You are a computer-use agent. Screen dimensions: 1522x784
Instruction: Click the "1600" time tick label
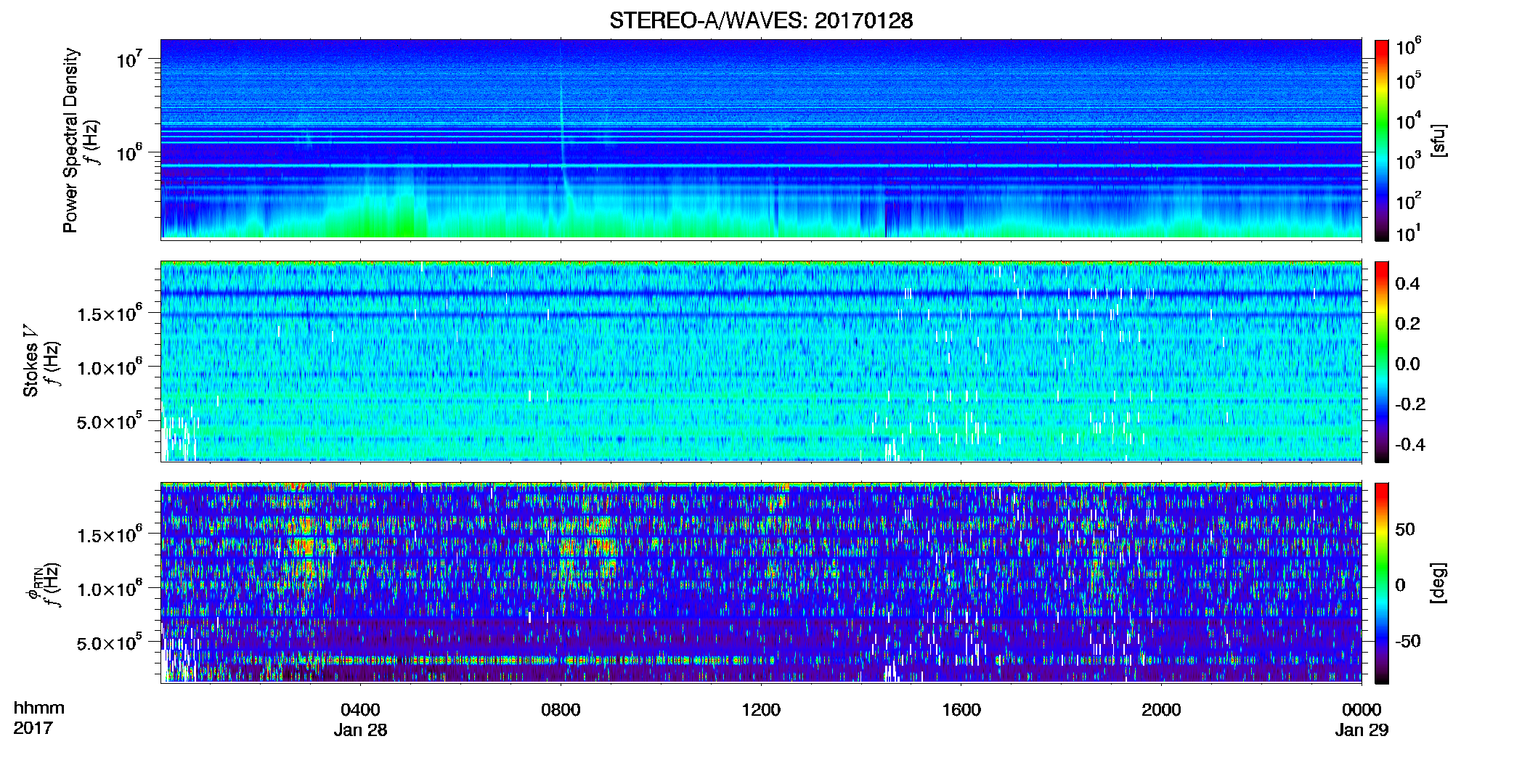click(x=961, y=710)
